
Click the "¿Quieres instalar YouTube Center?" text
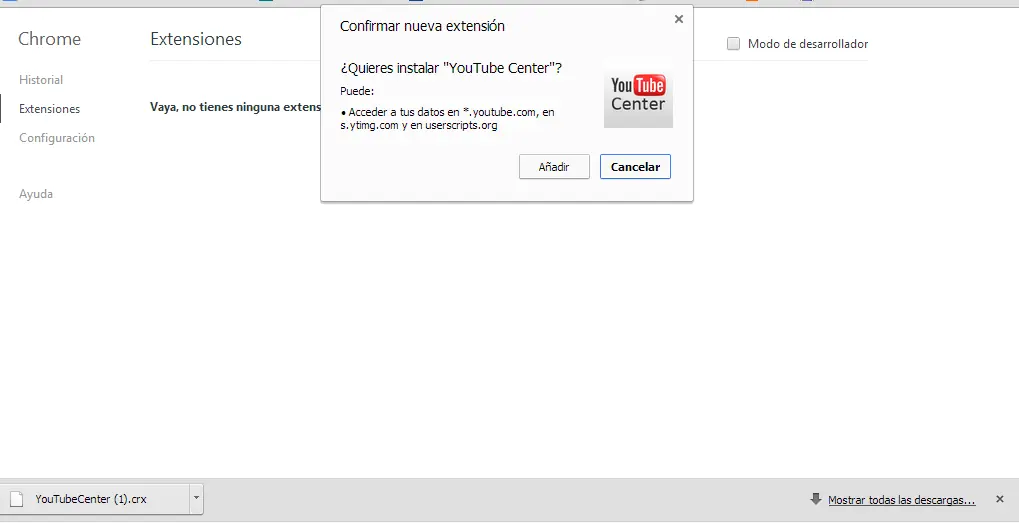451,68
